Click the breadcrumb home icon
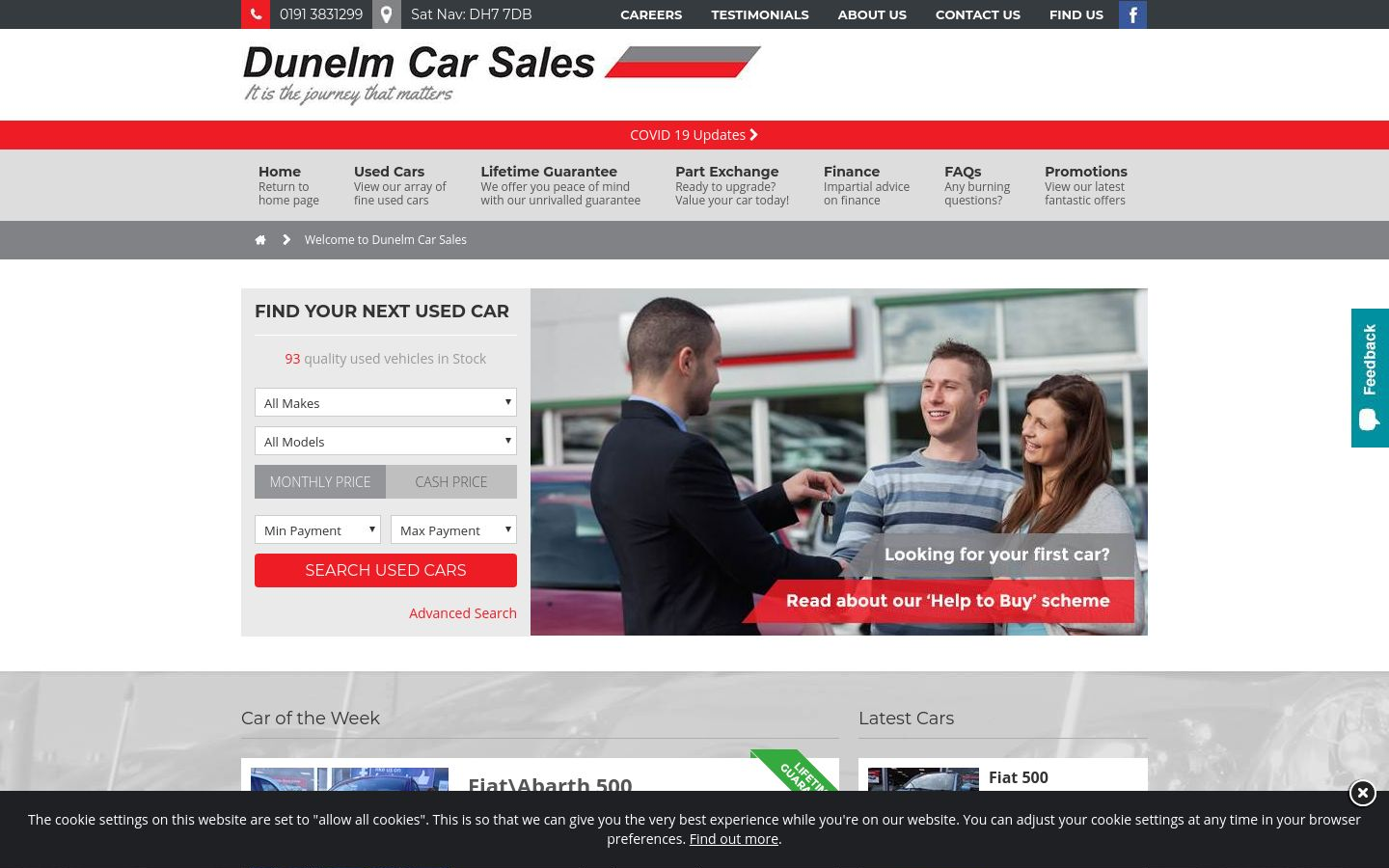The height and width of the screenshot is (868, 1389). click(x=260, y=240)
